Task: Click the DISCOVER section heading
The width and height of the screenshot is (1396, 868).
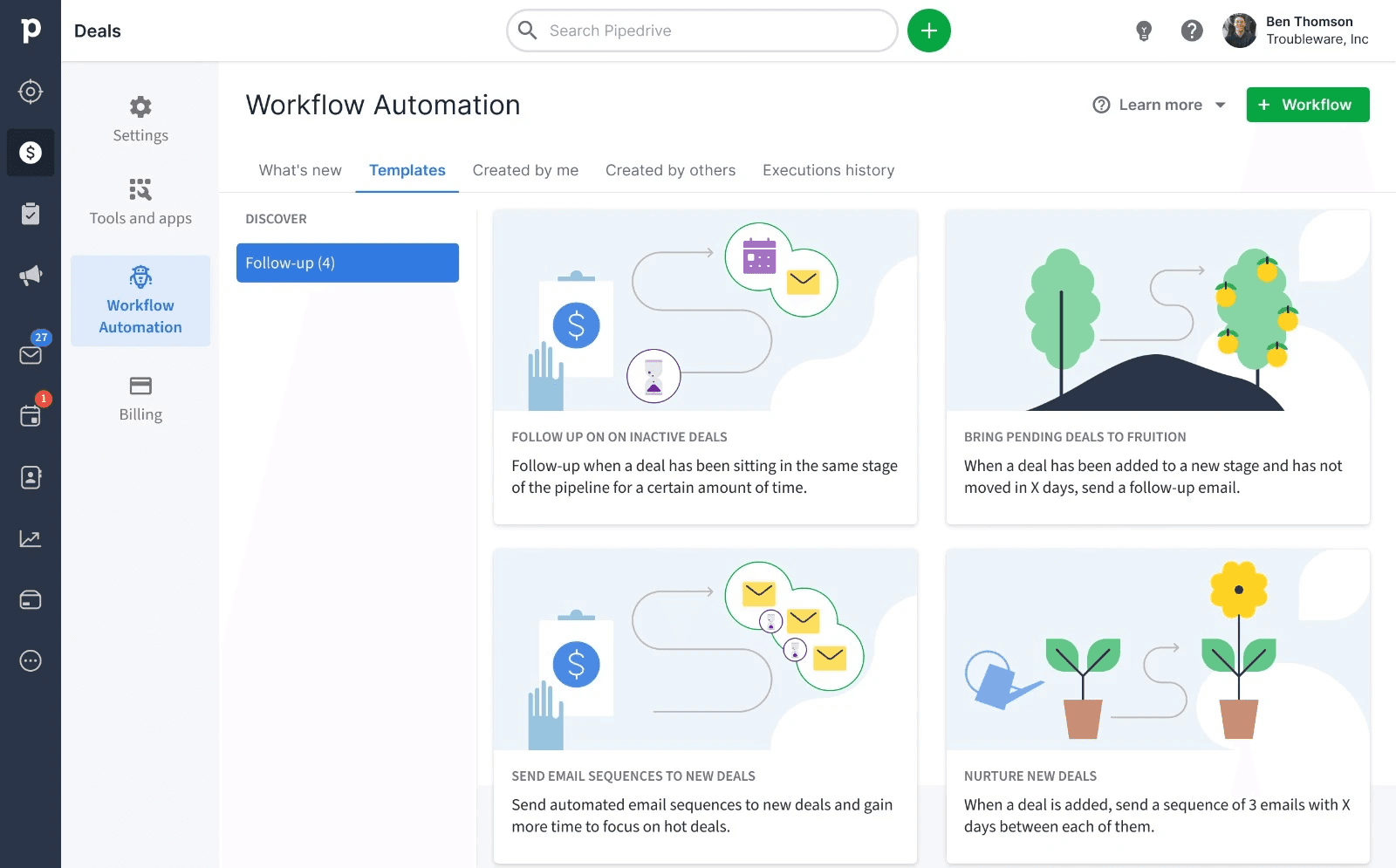Action: (x=276, y=219)
